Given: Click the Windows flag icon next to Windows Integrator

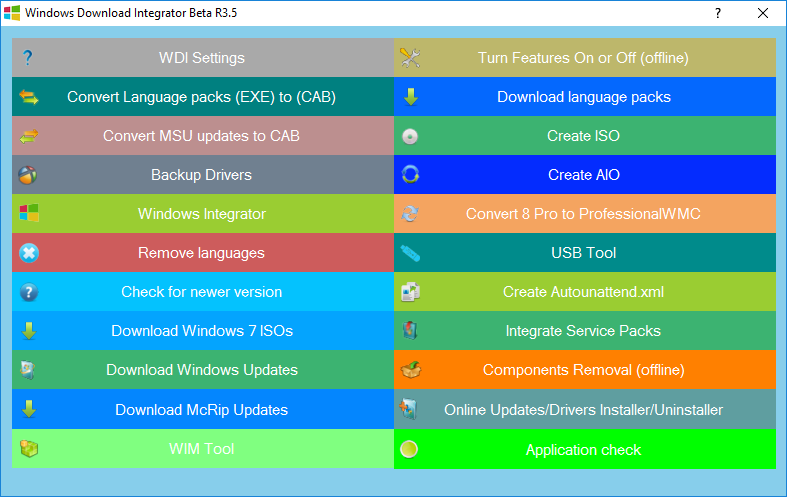Looking at the screenshot, I should (x=29, y=213).
